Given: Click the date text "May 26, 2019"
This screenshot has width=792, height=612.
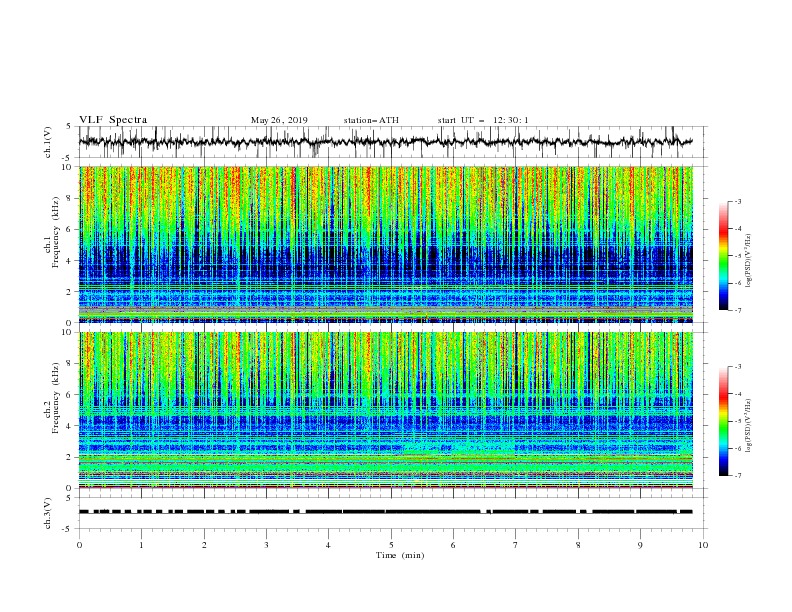Looking at the screenshot, I should (x=279, y=120).
